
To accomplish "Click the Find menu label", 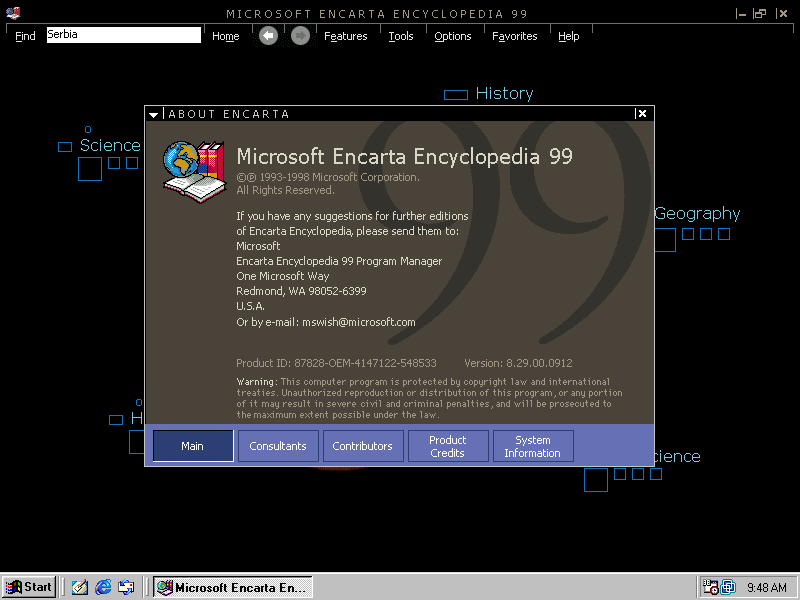I will tap(25, 36).
